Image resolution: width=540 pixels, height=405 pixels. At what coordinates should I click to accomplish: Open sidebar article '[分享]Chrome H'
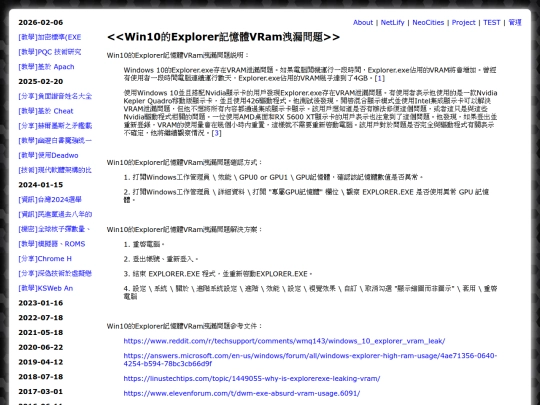point(45,259)
